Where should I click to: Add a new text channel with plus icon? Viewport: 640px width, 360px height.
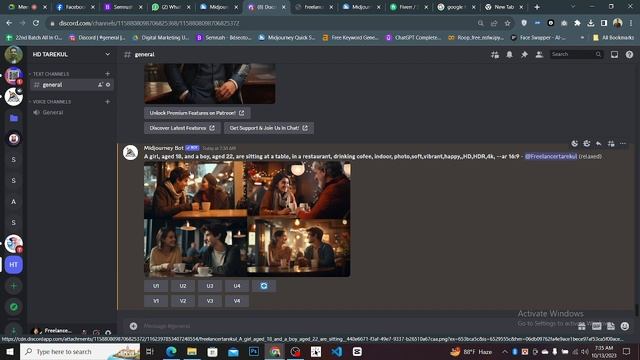[x=107, y=74]
